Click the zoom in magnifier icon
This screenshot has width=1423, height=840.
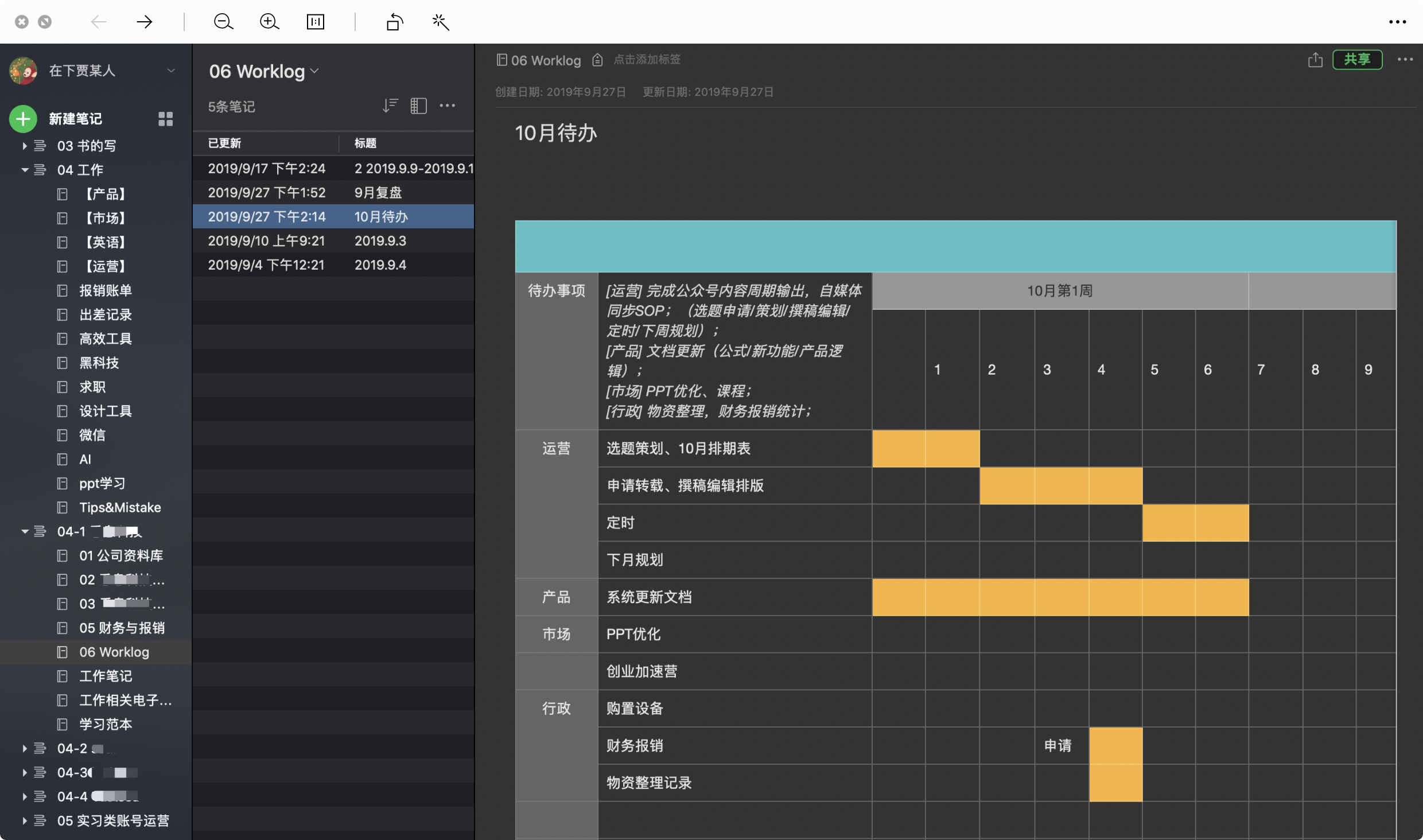[269, 22]
